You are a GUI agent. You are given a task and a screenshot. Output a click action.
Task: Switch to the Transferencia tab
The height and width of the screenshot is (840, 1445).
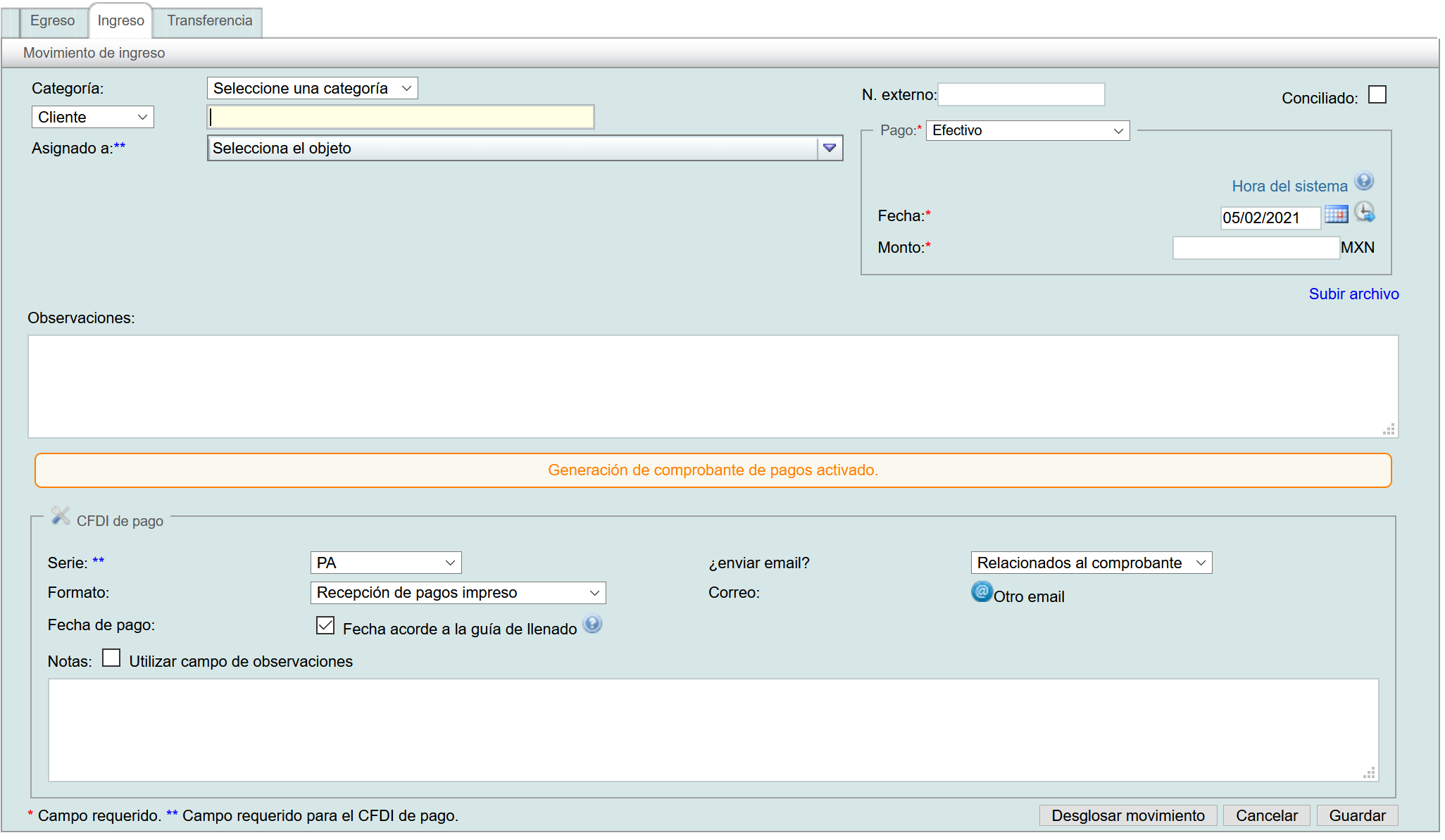[x=209, y=21]
